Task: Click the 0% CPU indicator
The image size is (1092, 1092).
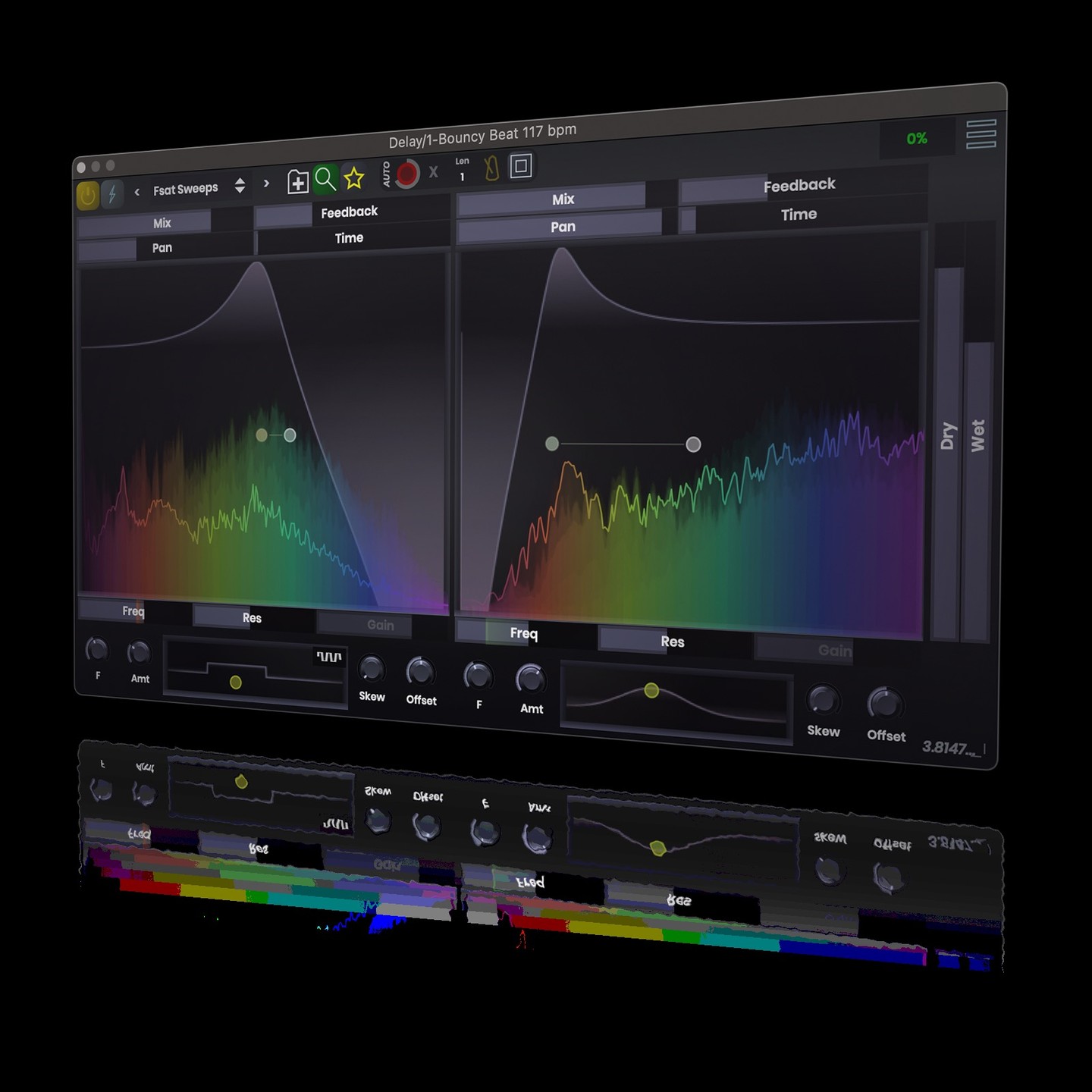Action: tap(917, 140)
